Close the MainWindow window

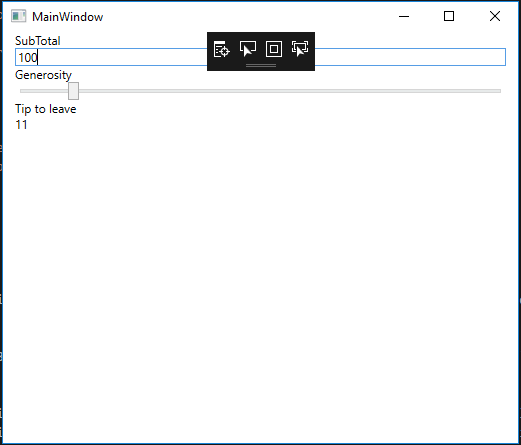pyautogui.click(x=495, y=16)
